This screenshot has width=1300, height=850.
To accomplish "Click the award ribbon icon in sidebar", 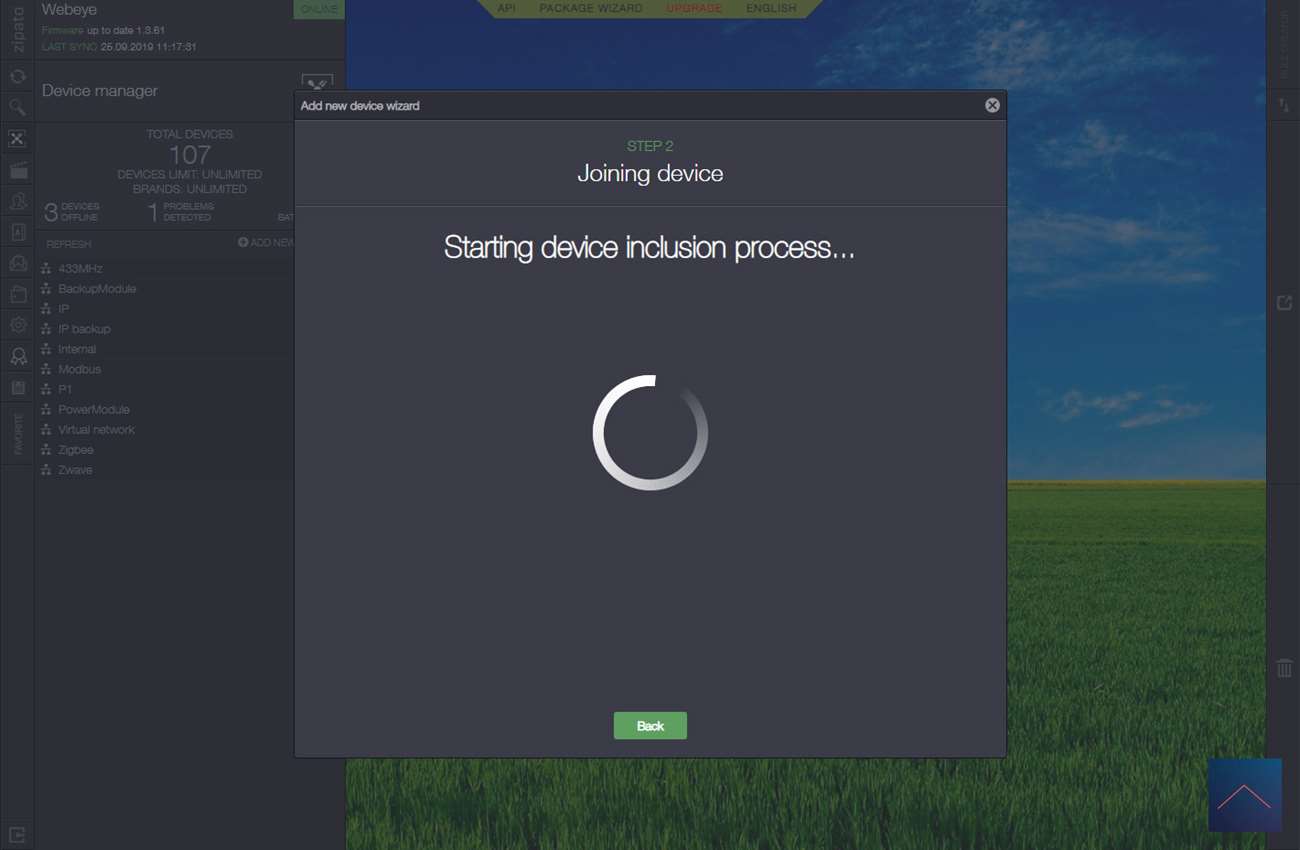I will point(17,356).
